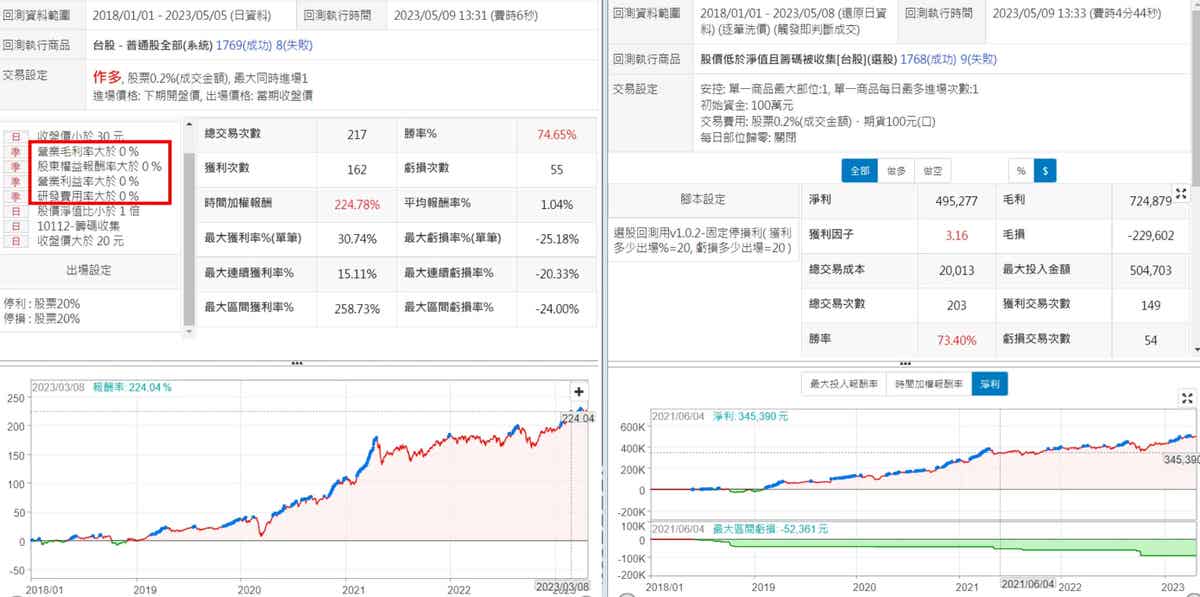Select the 淨利 chart tab

pos(989,384)
